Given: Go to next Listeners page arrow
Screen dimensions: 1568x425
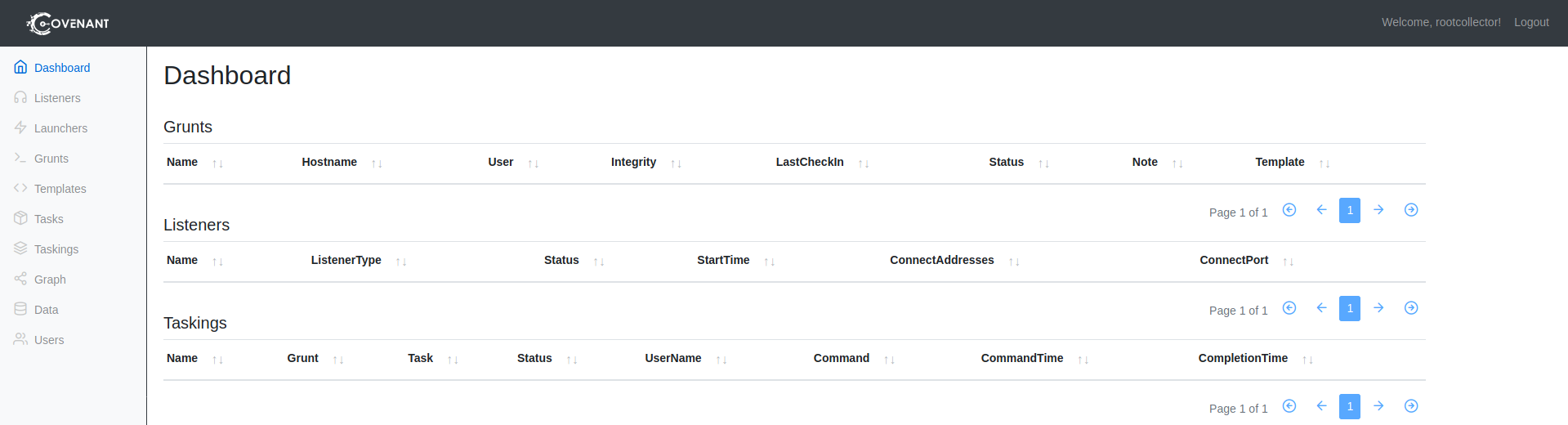Looking at the screenshot, I should pyautogui.click(x=1378, y=308).
